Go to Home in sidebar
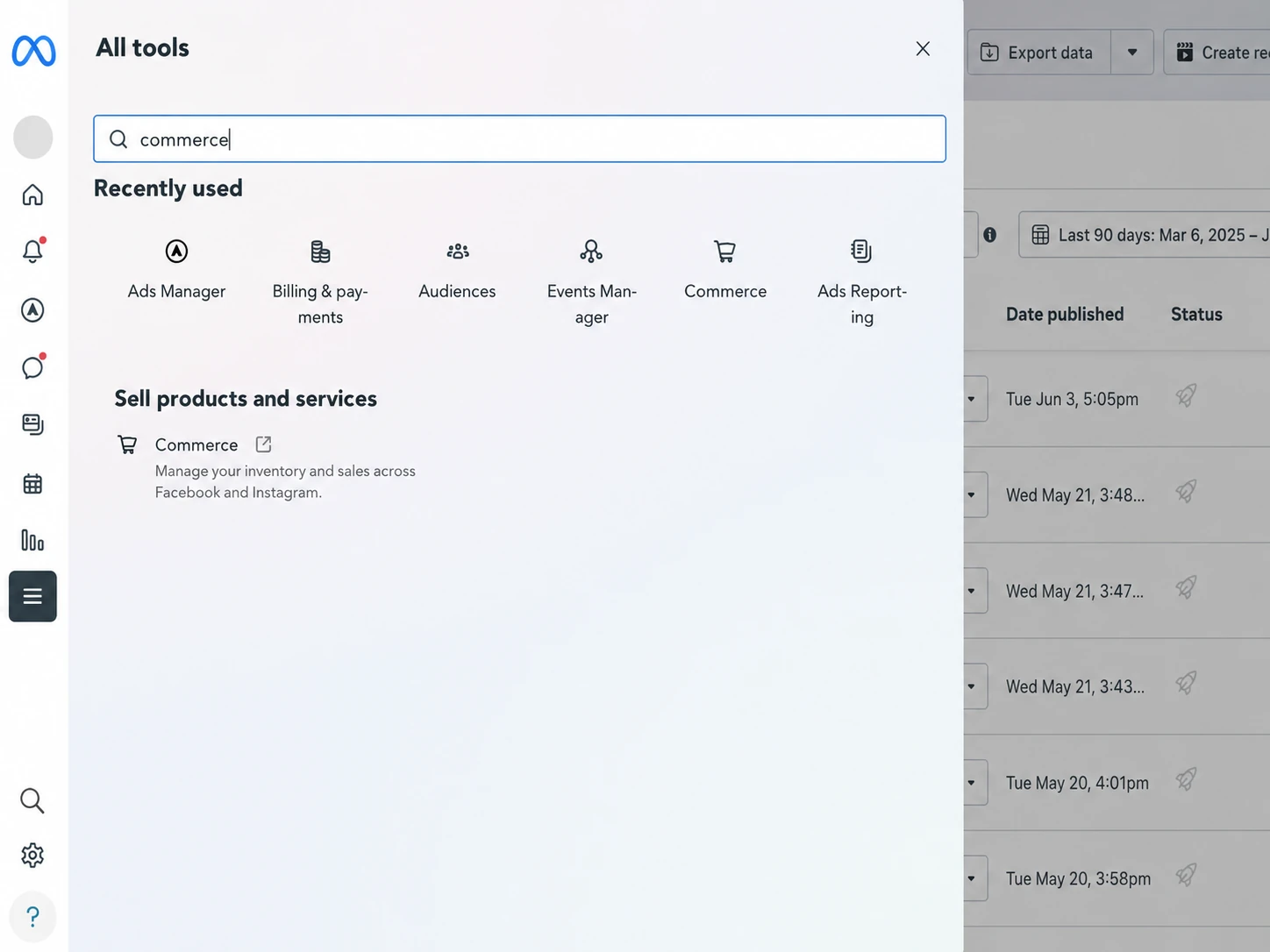The height and width of the screenshot is (952, 1270). 32,195
